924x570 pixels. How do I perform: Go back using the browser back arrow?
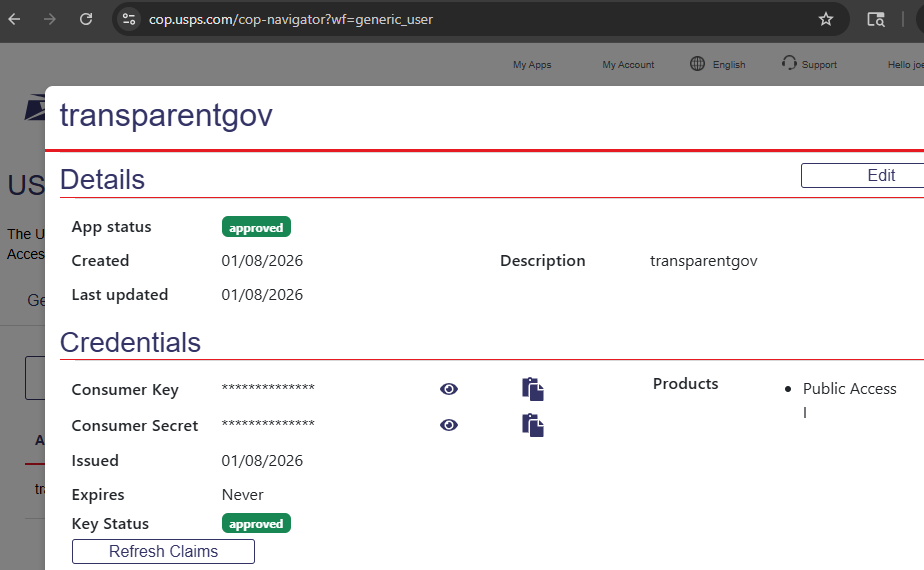pos(14,19)
